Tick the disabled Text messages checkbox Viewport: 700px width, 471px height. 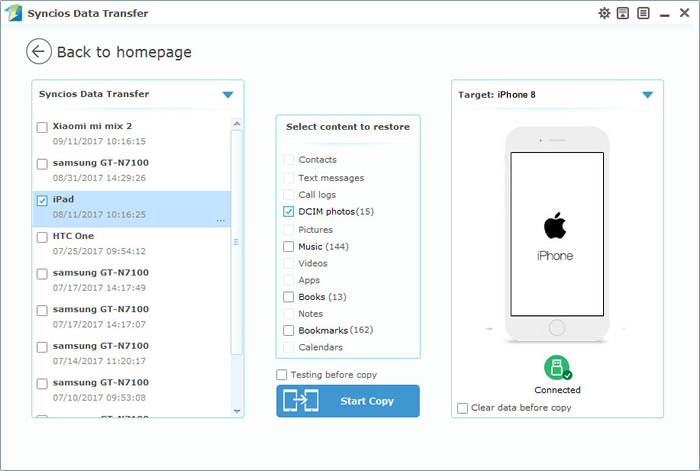click(288, 178)
